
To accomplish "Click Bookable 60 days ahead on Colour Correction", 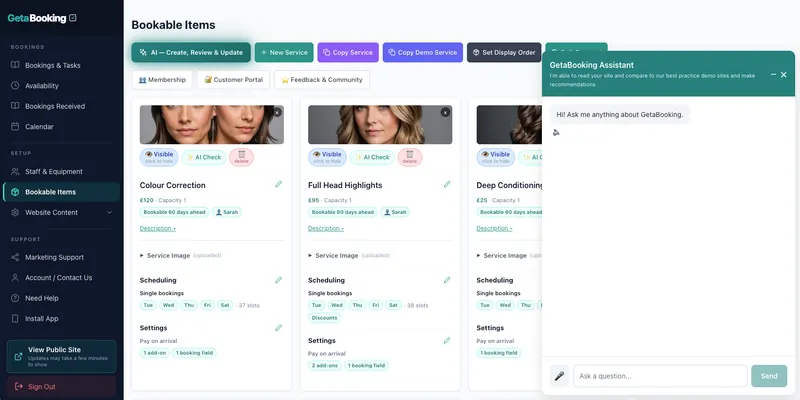I will [174, 212].
